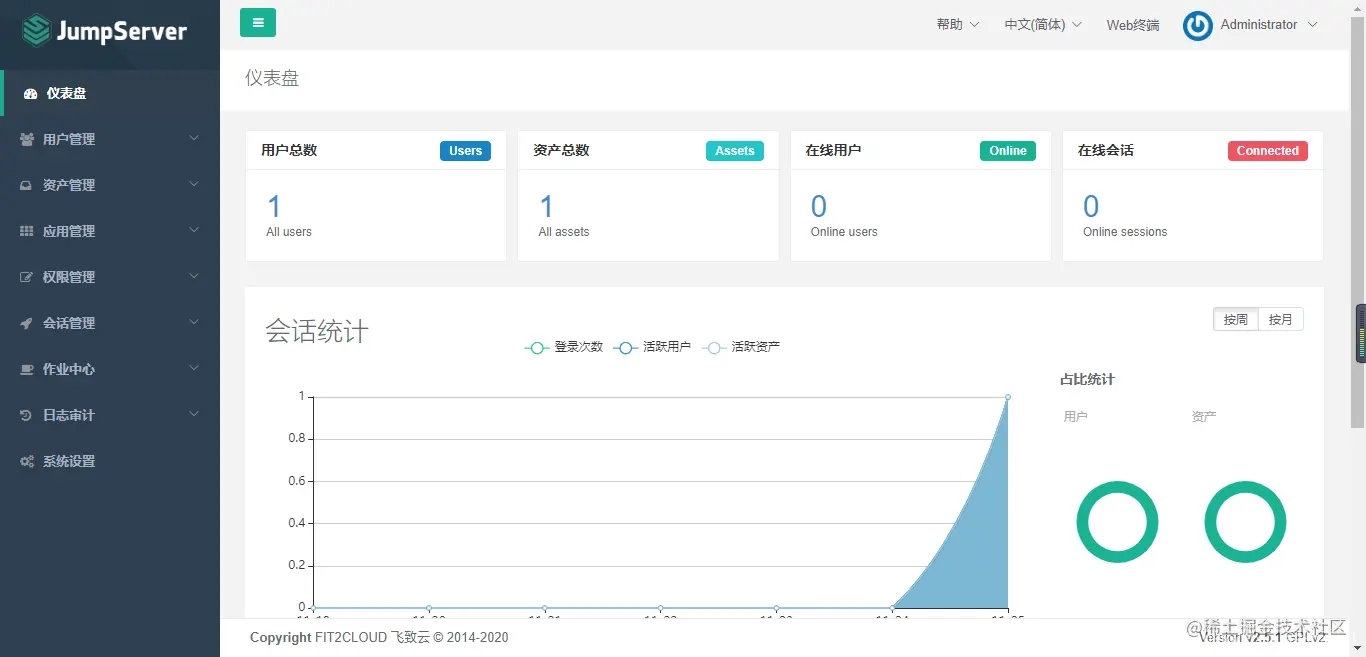This screenshot has width=1366, height=657.
Task: Open 权限管理 menu item
Action: click(110, 277)
